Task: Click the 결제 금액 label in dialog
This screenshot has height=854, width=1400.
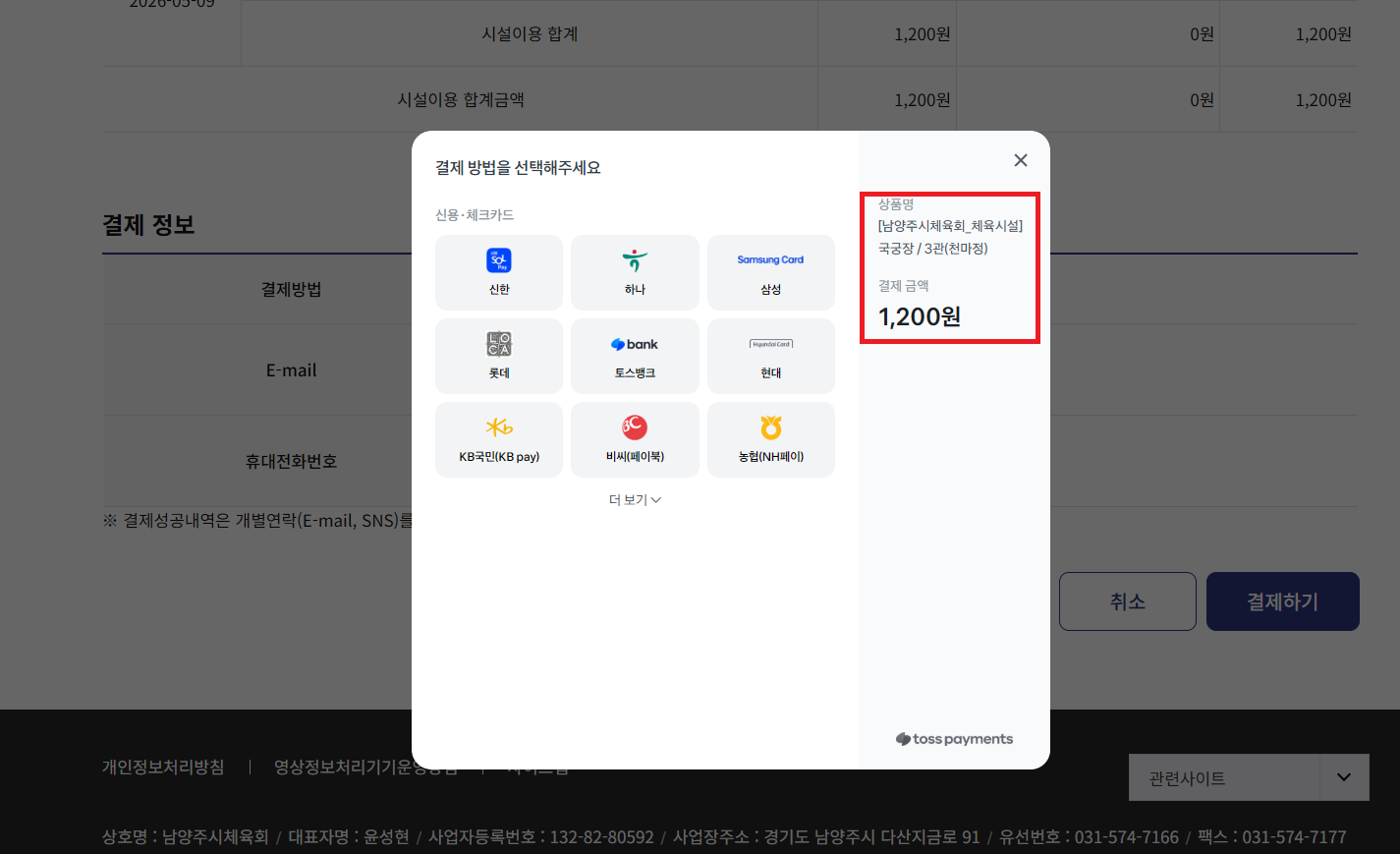Action: pos(903,286)
